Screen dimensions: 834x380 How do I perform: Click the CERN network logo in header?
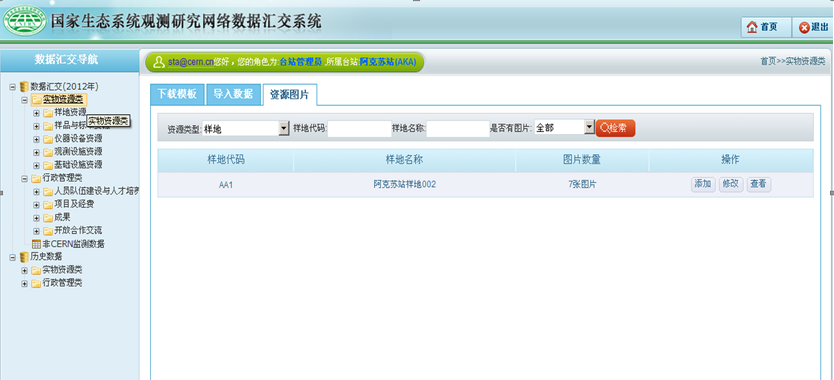(x=24, y=20)
